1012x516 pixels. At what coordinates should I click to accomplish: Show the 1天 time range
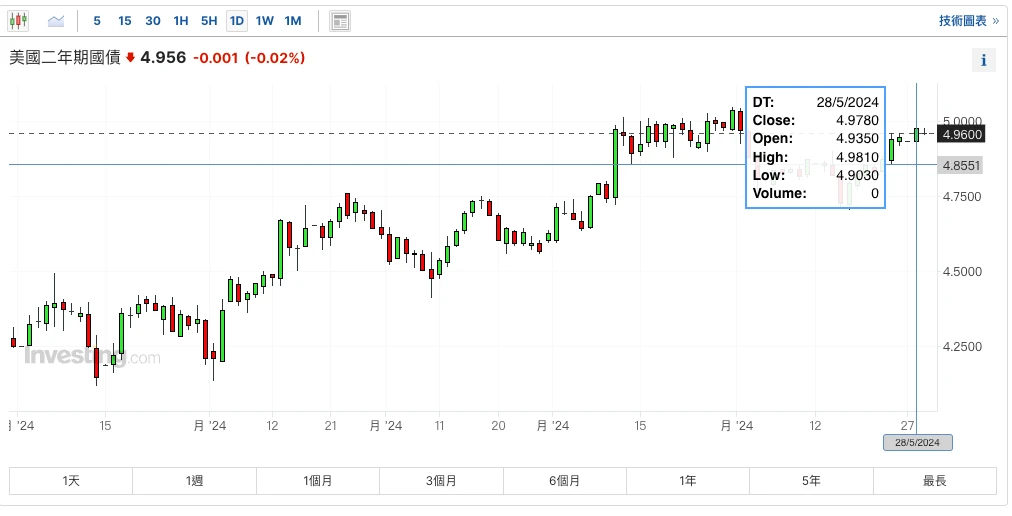71,481
